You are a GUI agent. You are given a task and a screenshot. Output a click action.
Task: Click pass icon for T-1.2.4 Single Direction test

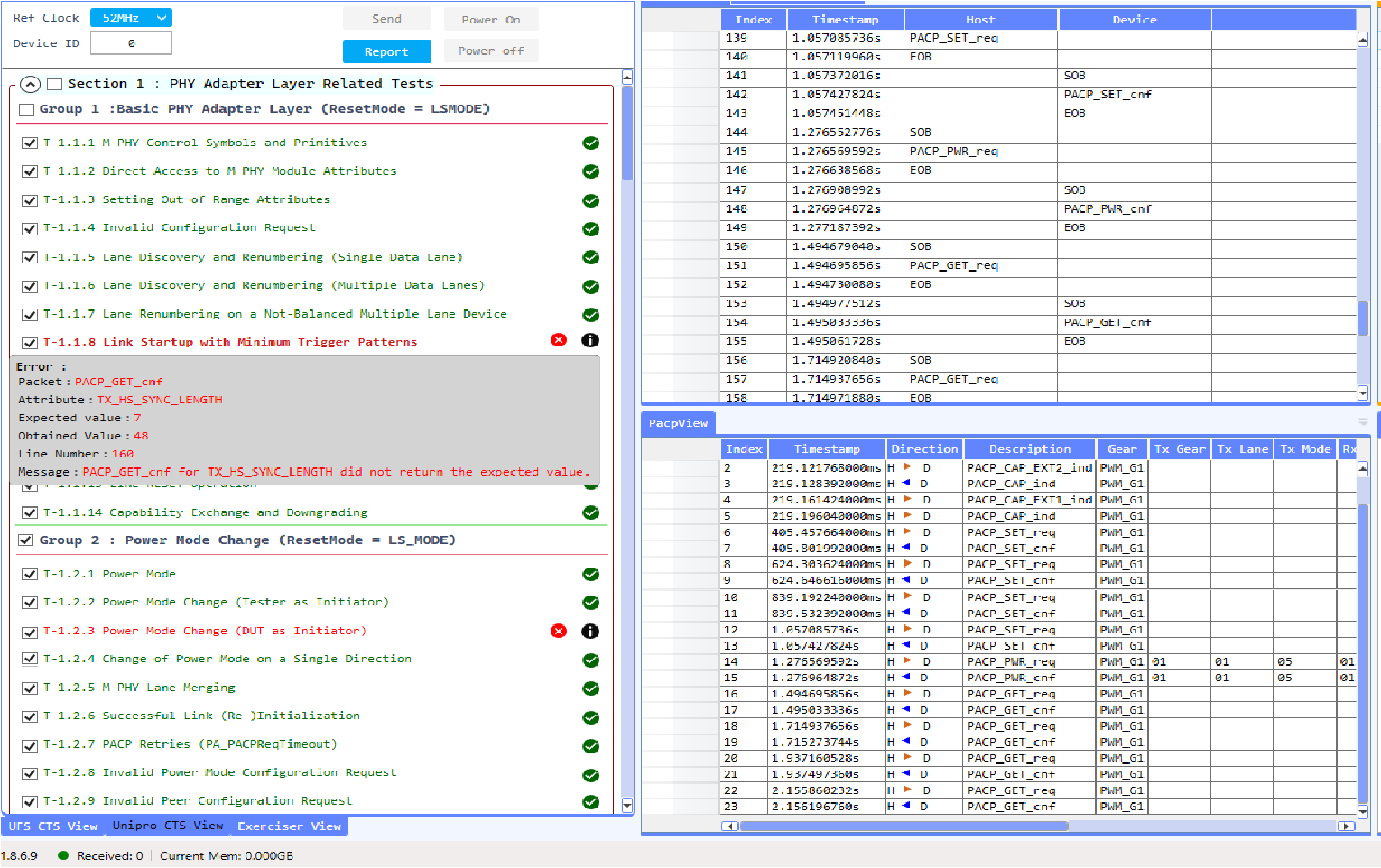click(591, 660)
